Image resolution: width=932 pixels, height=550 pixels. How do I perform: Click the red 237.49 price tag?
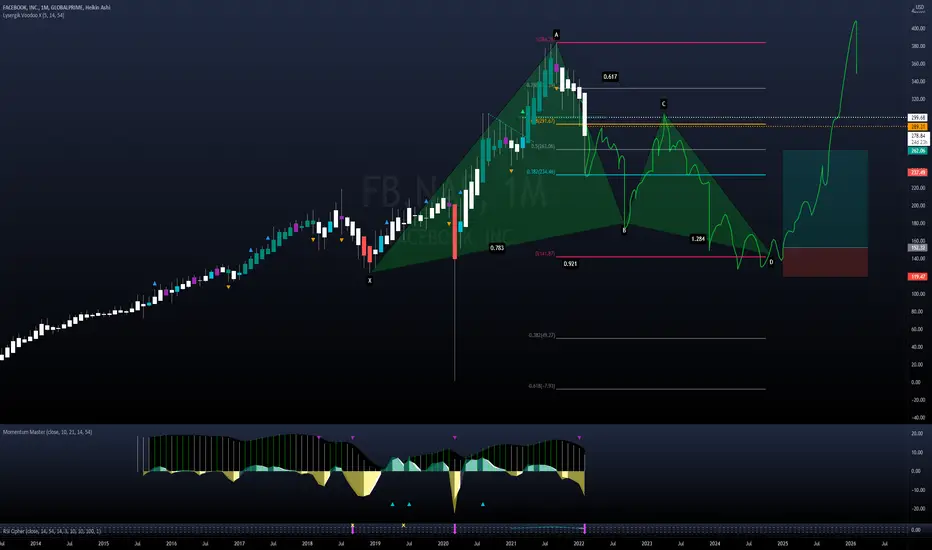[x=918, y=172]
